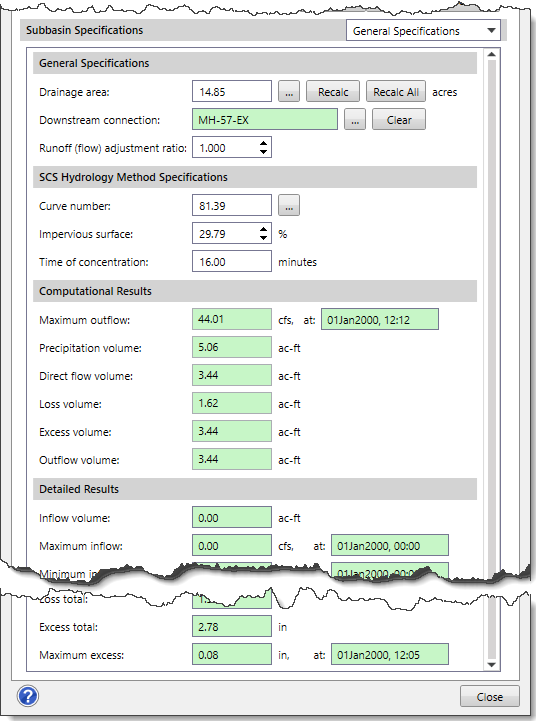Viewport: 536px width, 721px height.
Task: Select the Loss volume value 1.62
Action: (232, 403)
